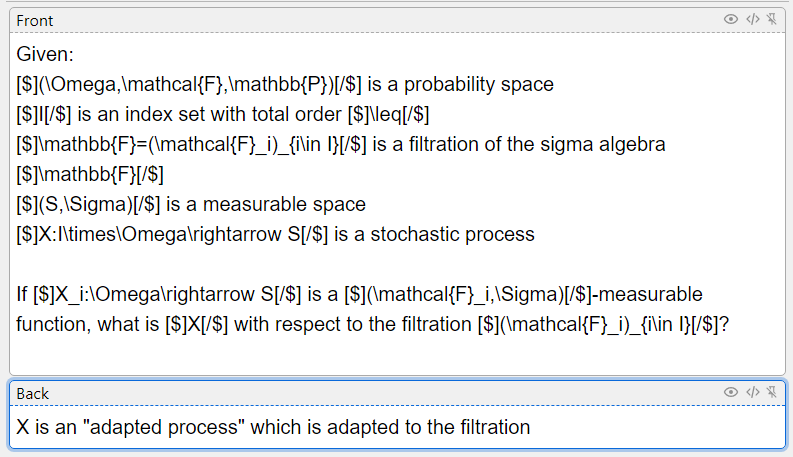Viewport: 793px width, 457px height.
Task: Click the line about the stochastic process
Action: pos(275,235)
